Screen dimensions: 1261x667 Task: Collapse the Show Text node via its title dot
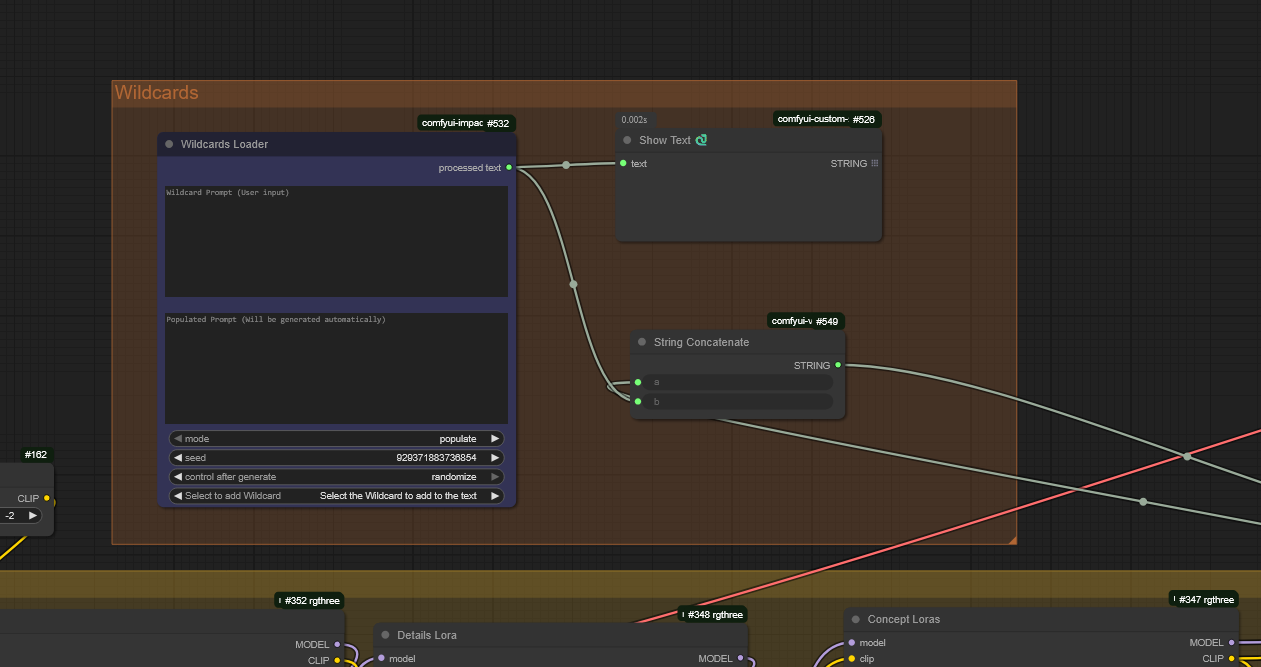(x=627, y=140)
